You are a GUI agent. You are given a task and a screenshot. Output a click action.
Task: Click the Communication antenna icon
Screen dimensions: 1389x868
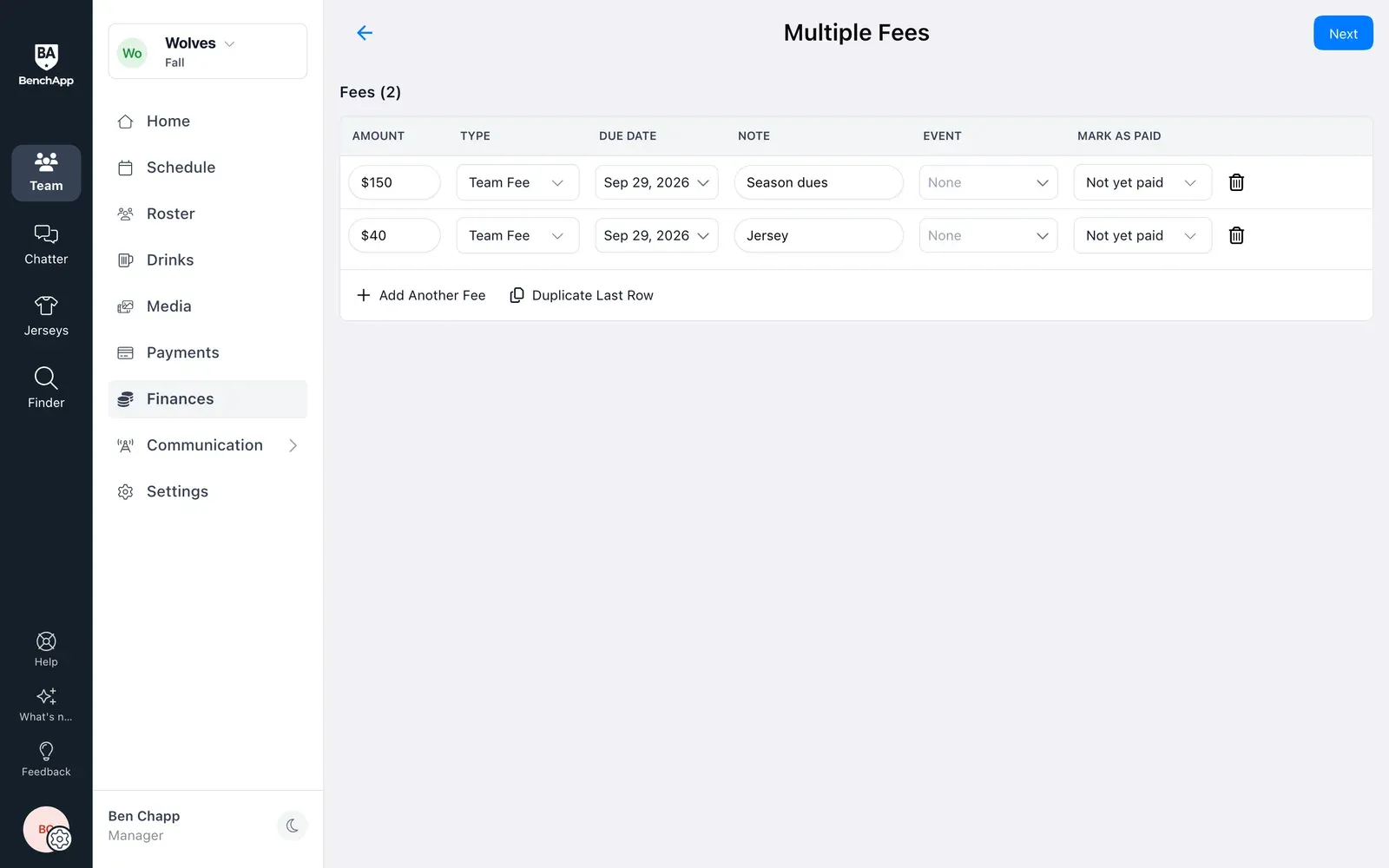click(125, 445)
